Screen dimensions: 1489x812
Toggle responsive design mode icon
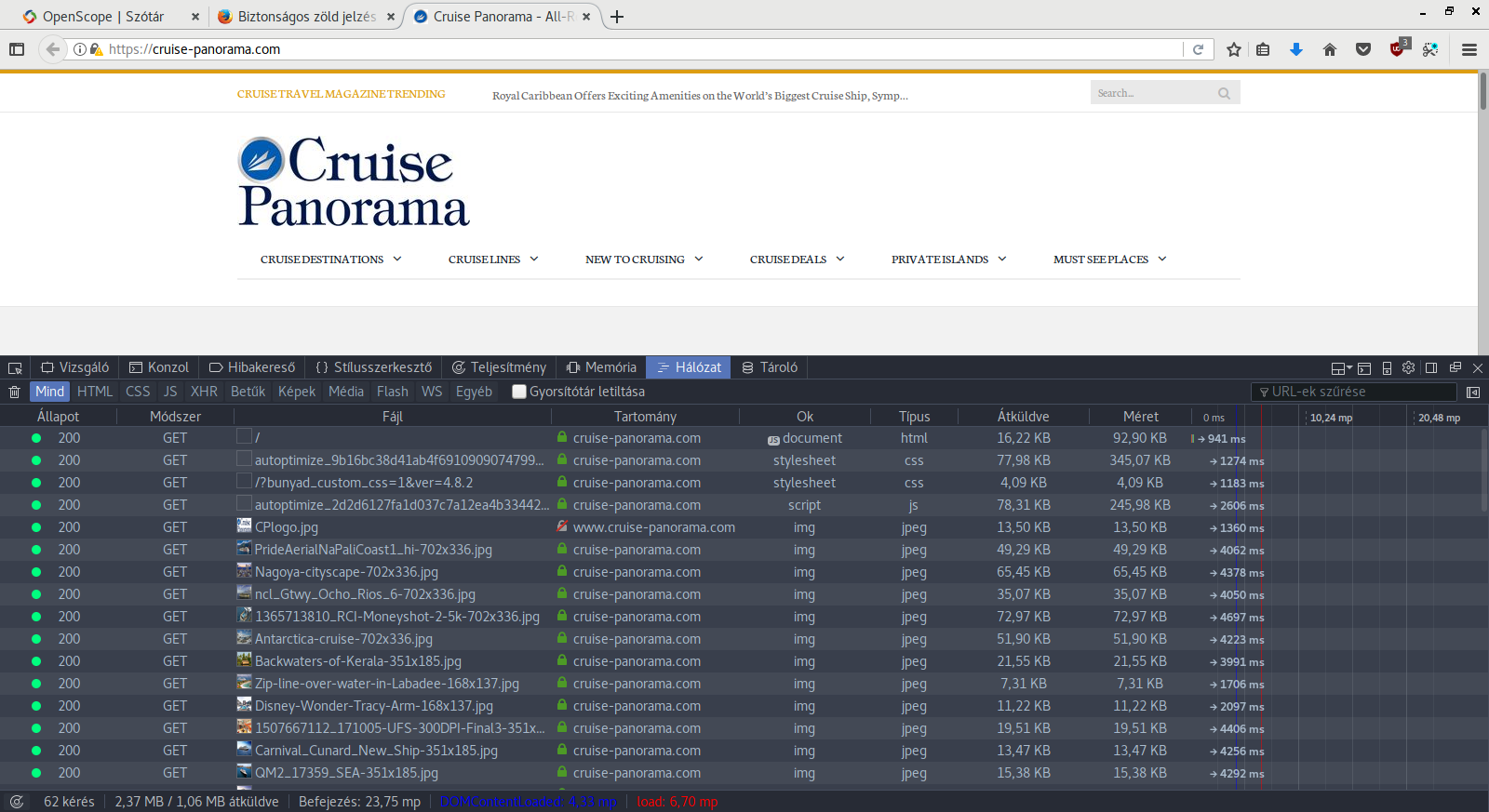(1387, 368)
